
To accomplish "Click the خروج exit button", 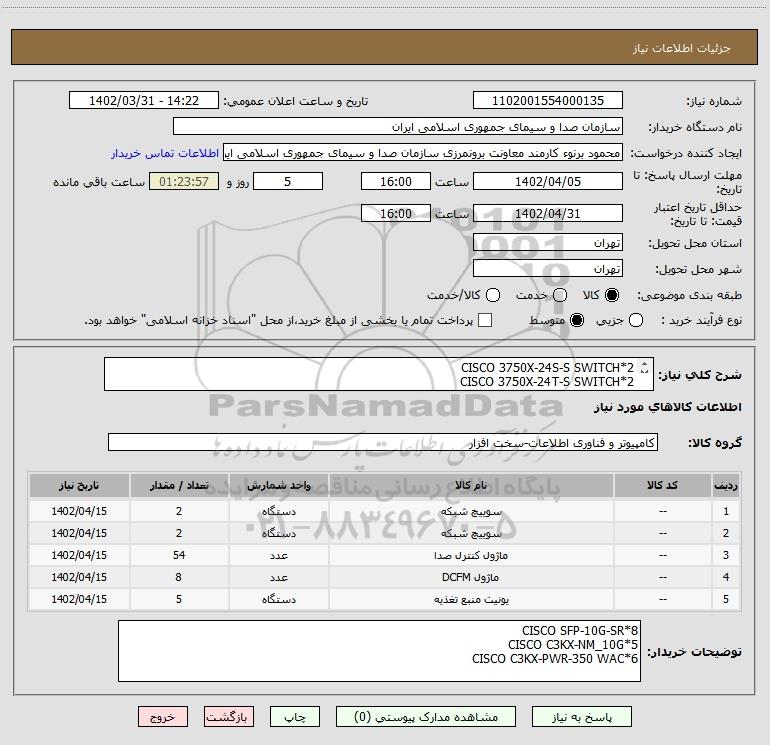I will [x=163, y=717].
